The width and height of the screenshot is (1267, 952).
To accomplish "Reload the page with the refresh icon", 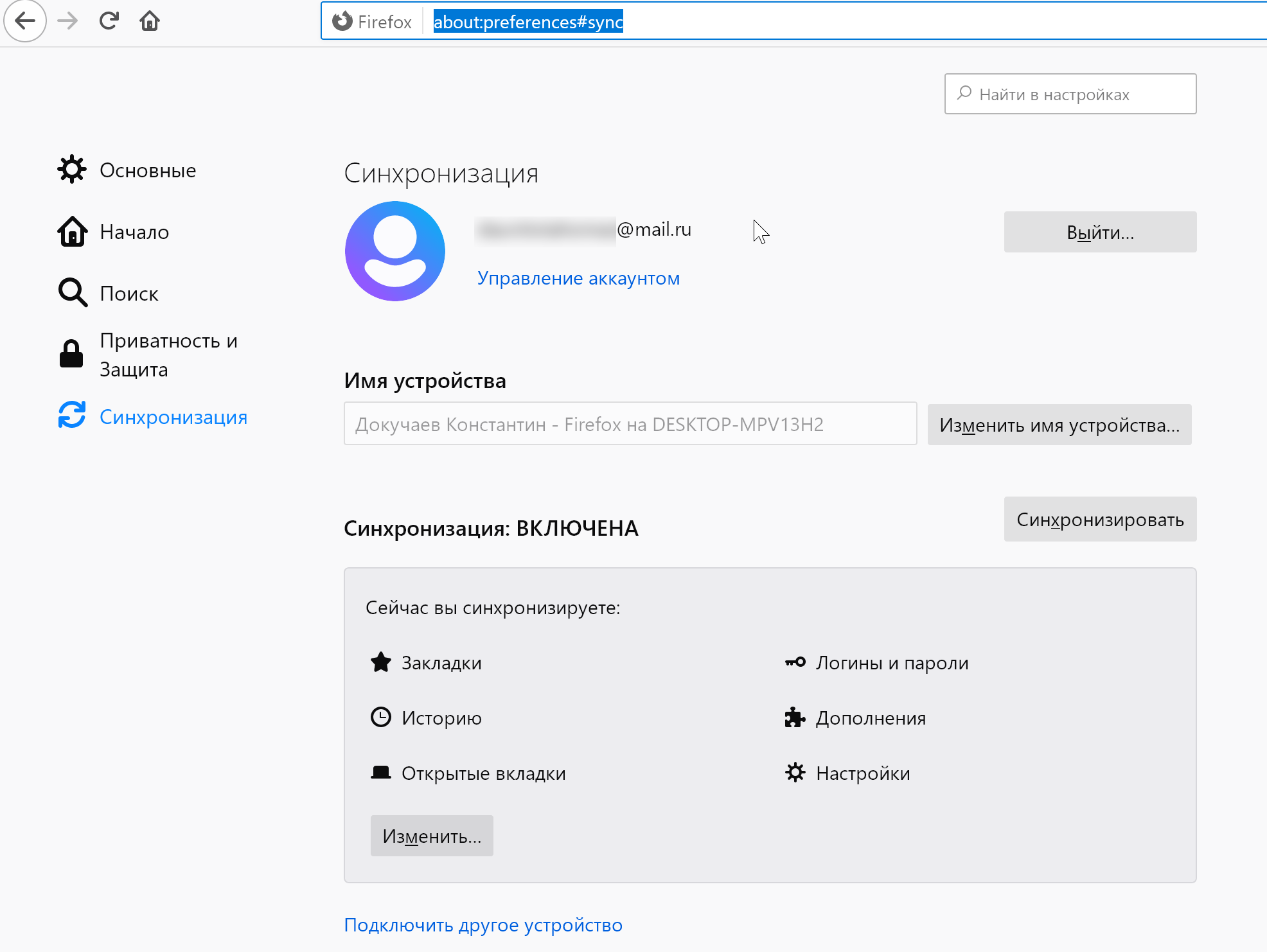I will [x=109, y=21].
